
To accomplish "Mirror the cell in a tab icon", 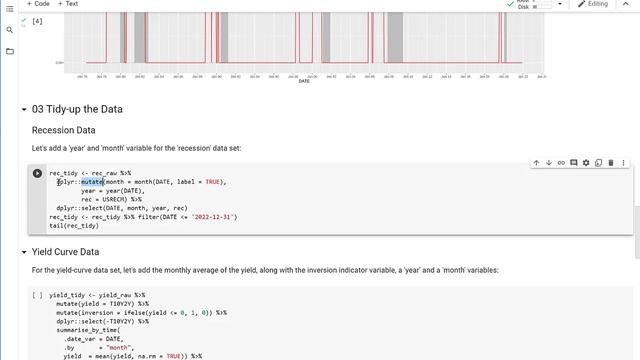I will pos(598,163).
